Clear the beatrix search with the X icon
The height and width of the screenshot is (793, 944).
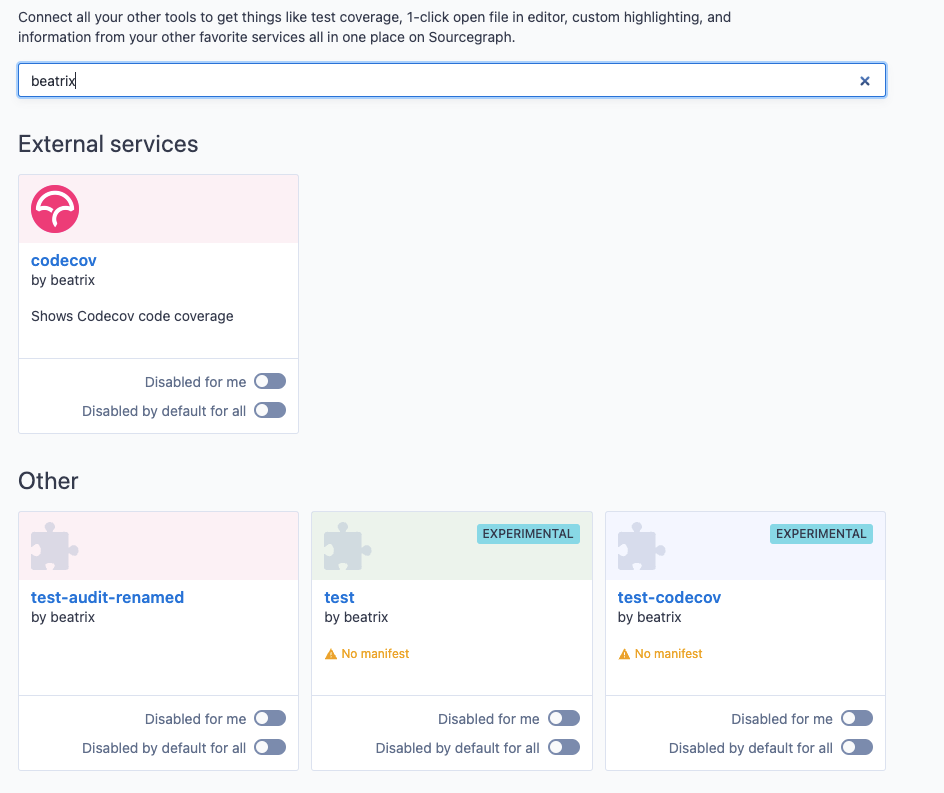point(865,81)
